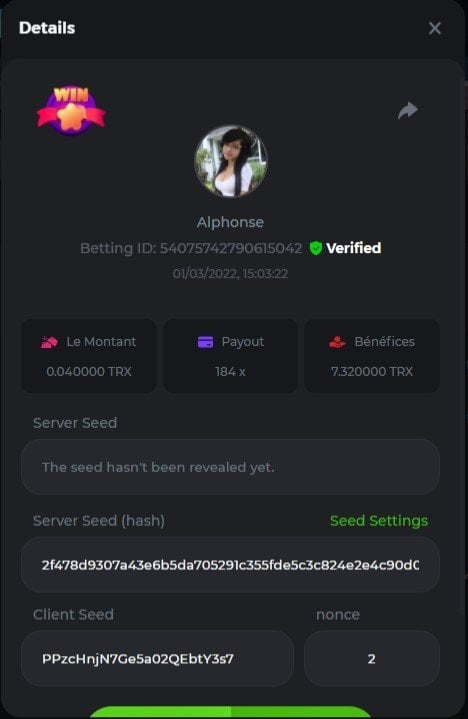Click the Payout 184 x card
The height and width of the screenshot is (719, 468).
point(231,356)
